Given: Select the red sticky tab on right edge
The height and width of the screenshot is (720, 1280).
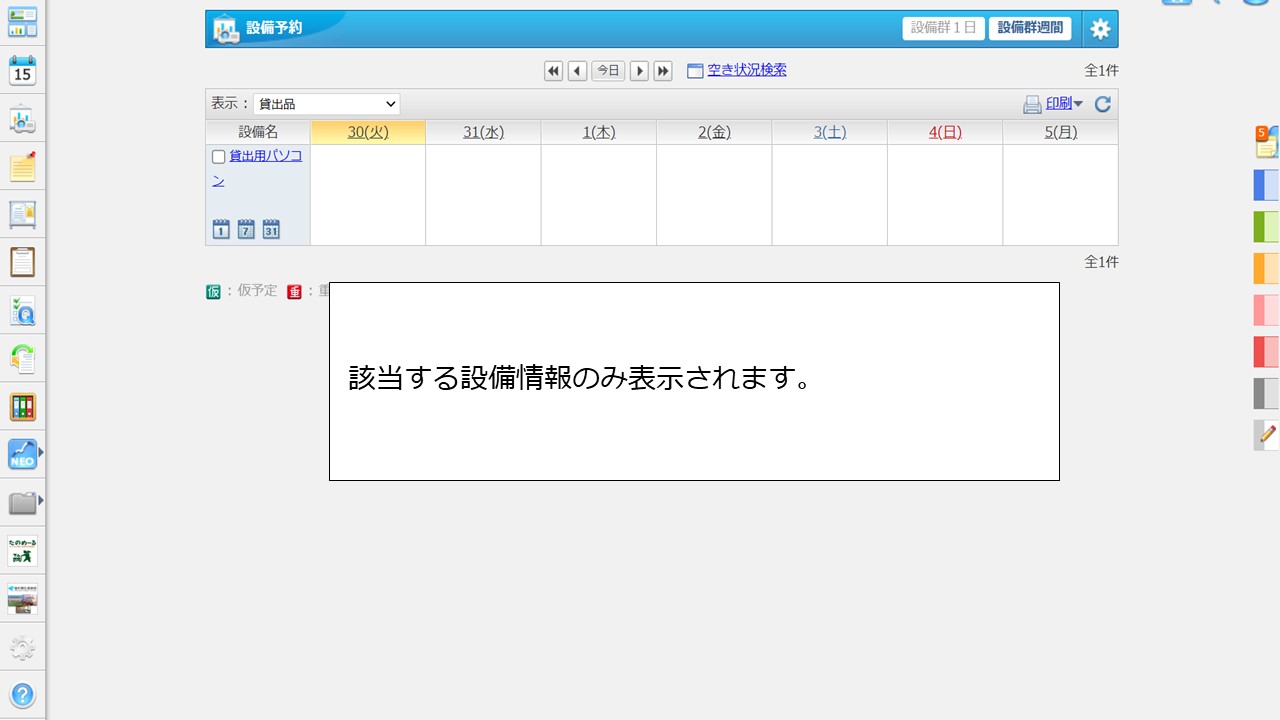Looking at the screenshot, I should (1266, 352).
